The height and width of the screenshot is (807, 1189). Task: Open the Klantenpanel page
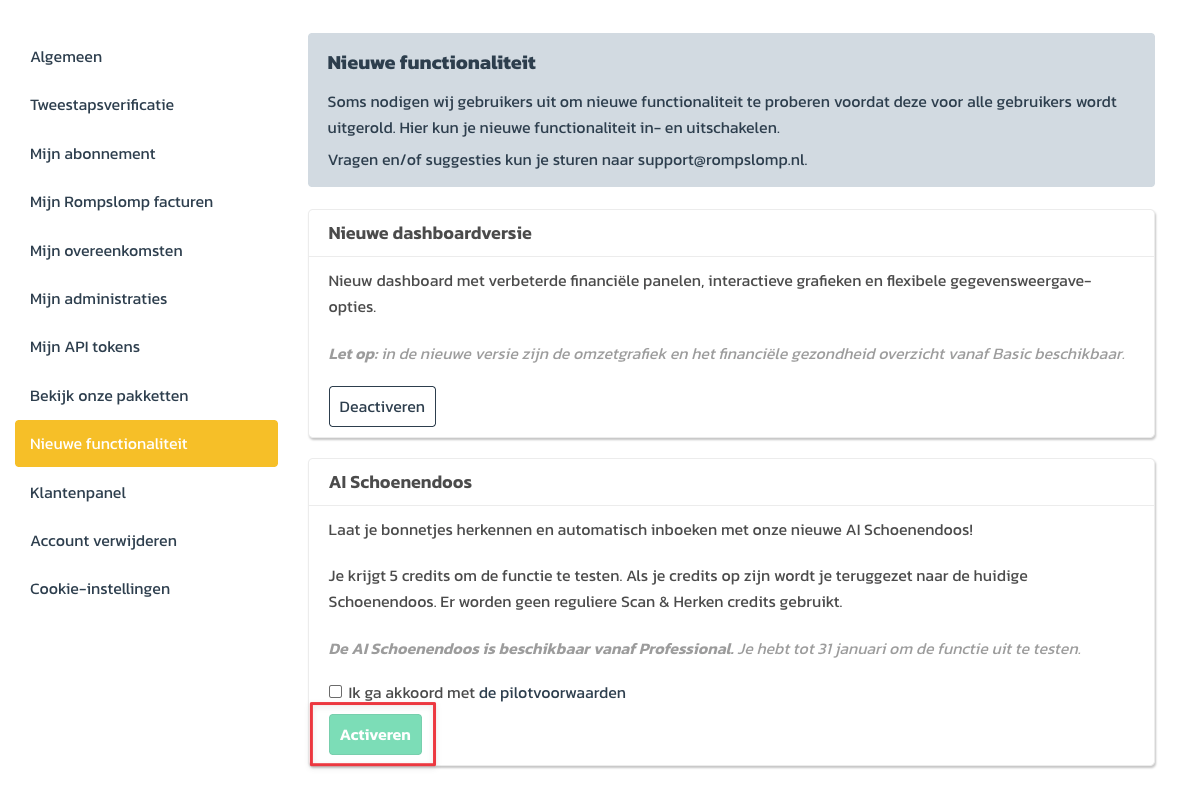[x=78, y=493]
